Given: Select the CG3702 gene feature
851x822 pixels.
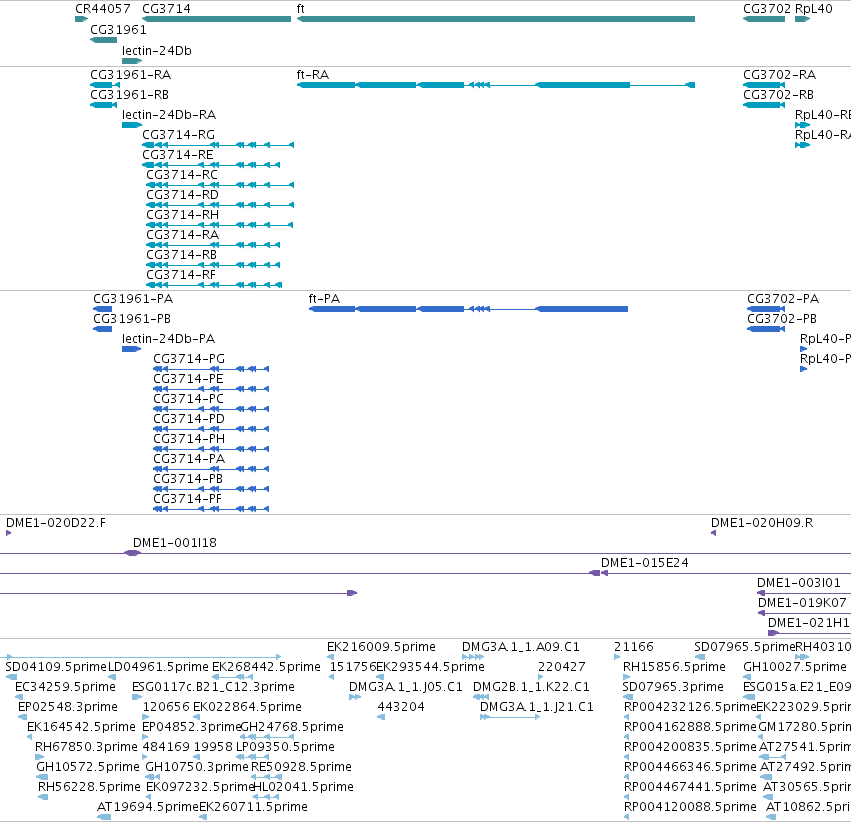Looking at the screenshot, I should (x=764, y=19).
